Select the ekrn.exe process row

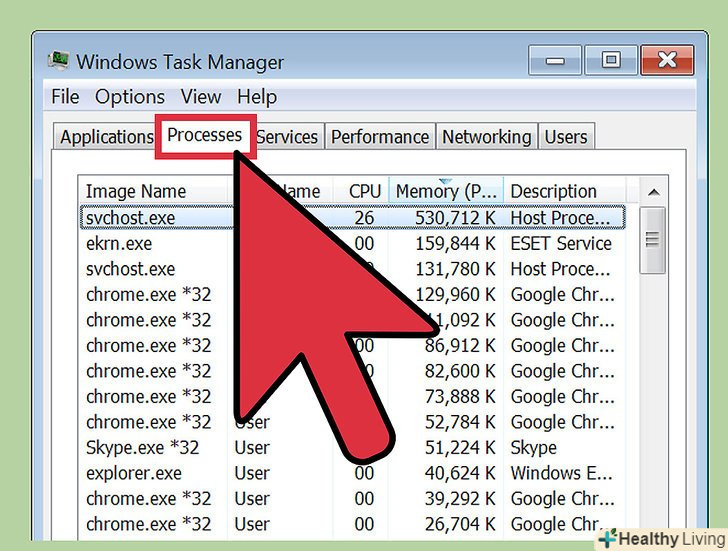pos(352,243)
